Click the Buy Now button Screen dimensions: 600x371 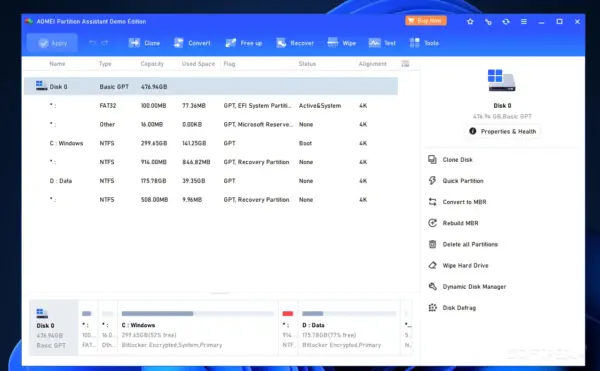click(x=426, y=21)
